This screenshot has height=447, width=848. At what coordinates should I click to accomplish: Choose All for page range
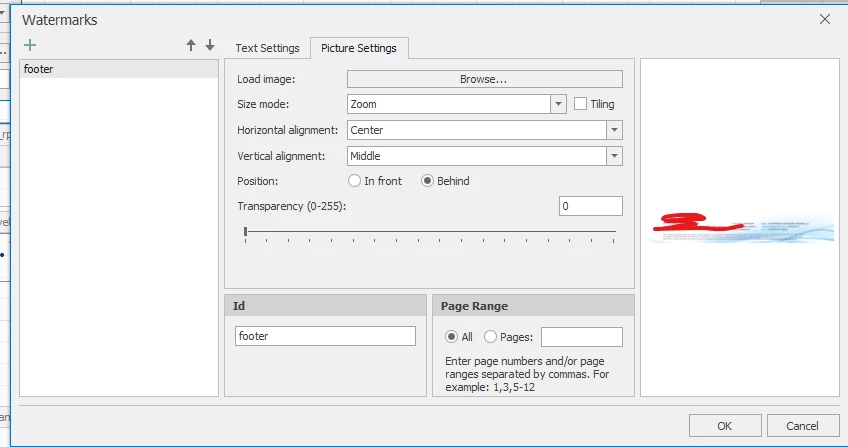click(x=452, y=337)
